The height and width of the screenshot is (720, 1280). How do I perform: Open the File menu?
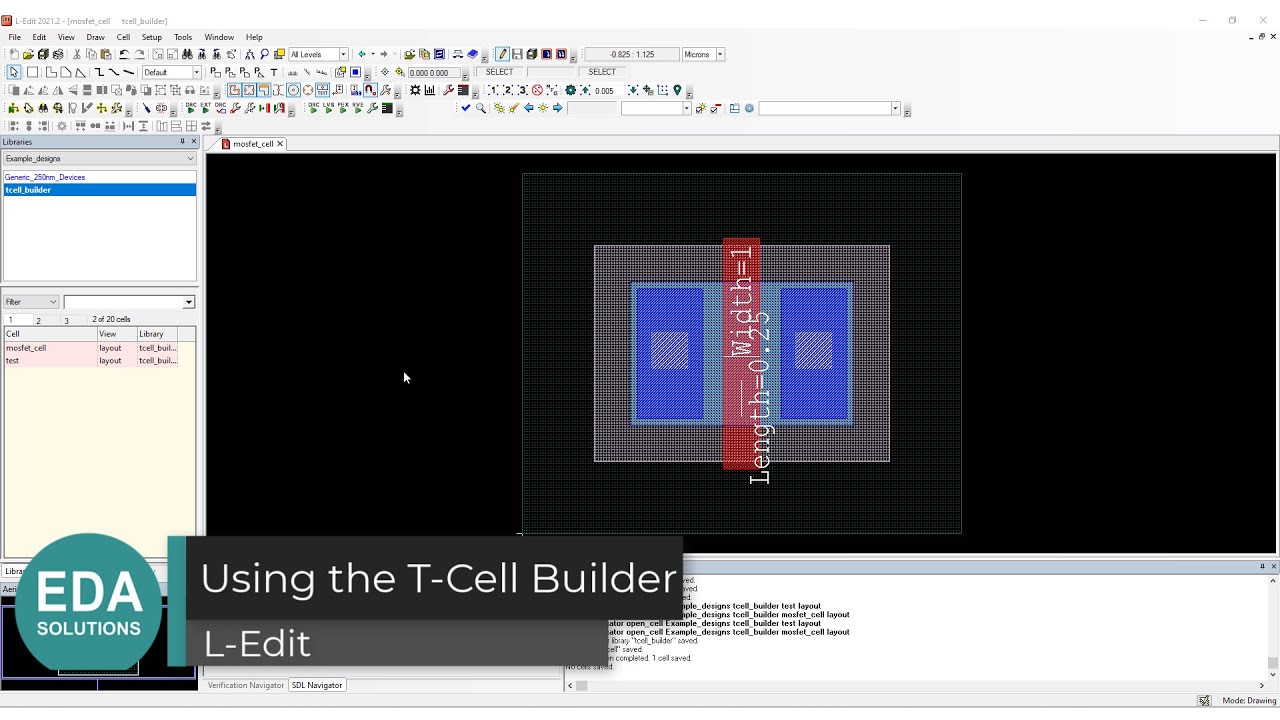tap(14, 37)
